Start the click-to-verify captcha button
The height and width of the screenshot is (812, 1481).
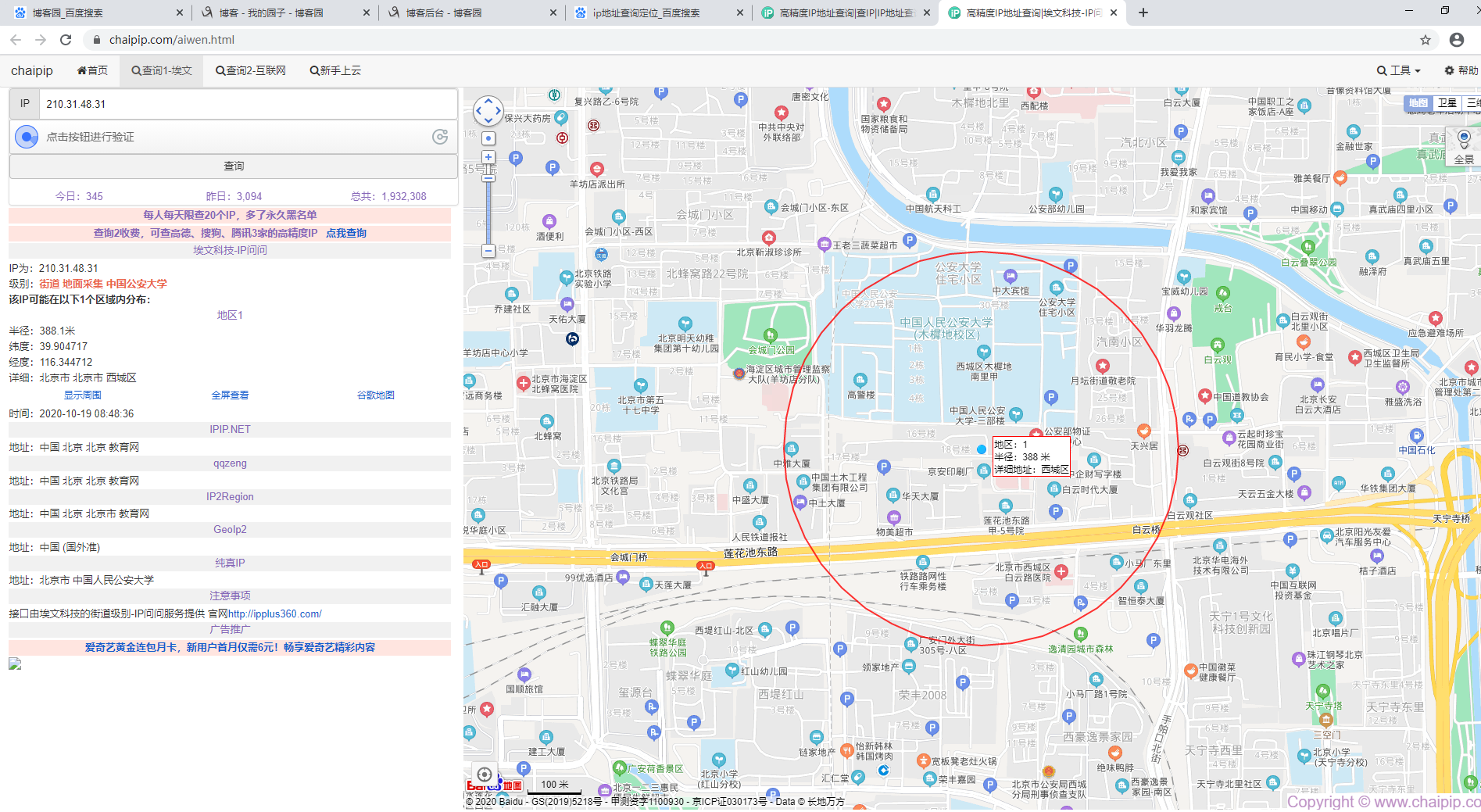pyautogui.click(x=27, y=137)
